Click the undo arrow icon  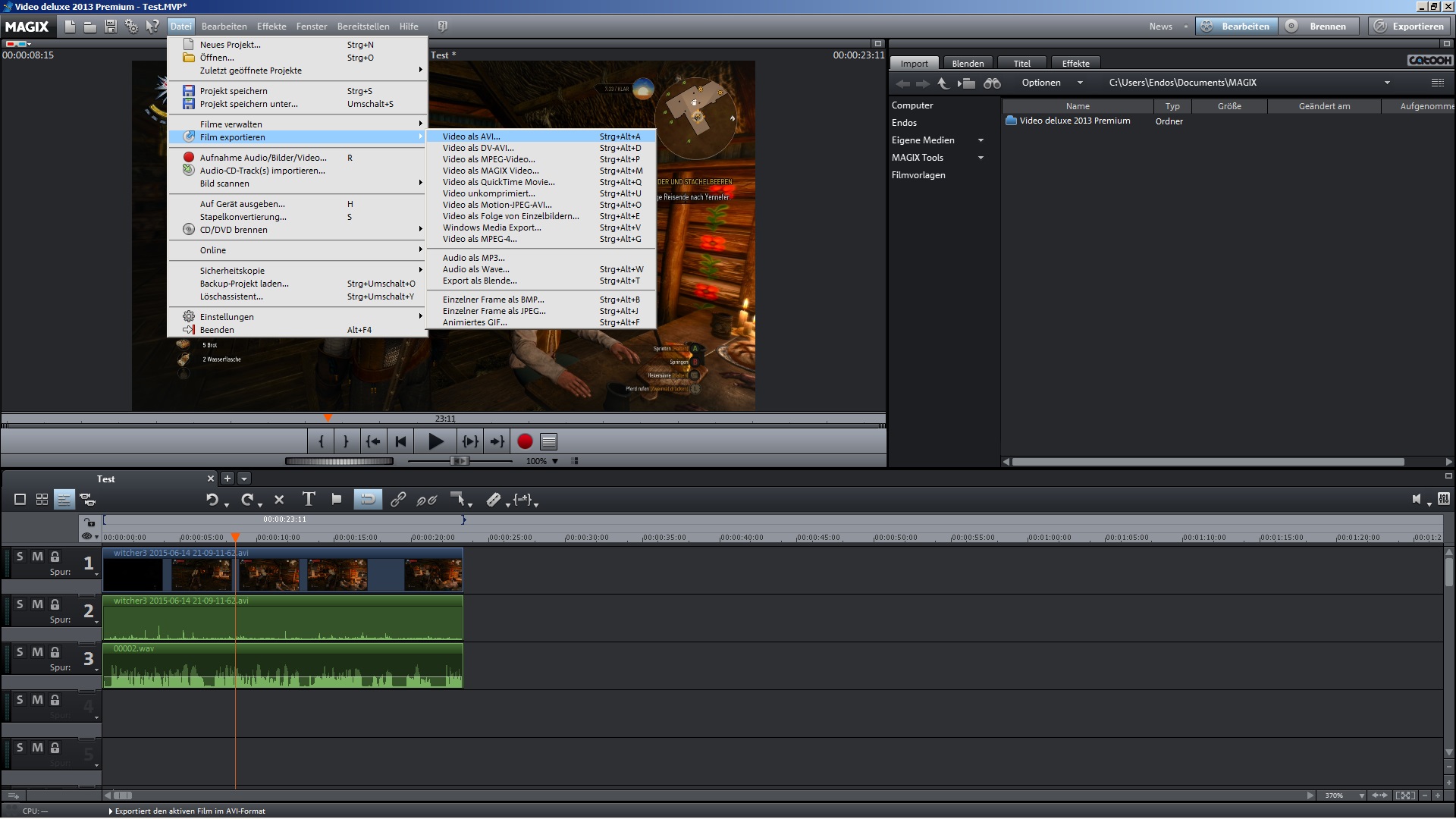[x=212, y=500]
